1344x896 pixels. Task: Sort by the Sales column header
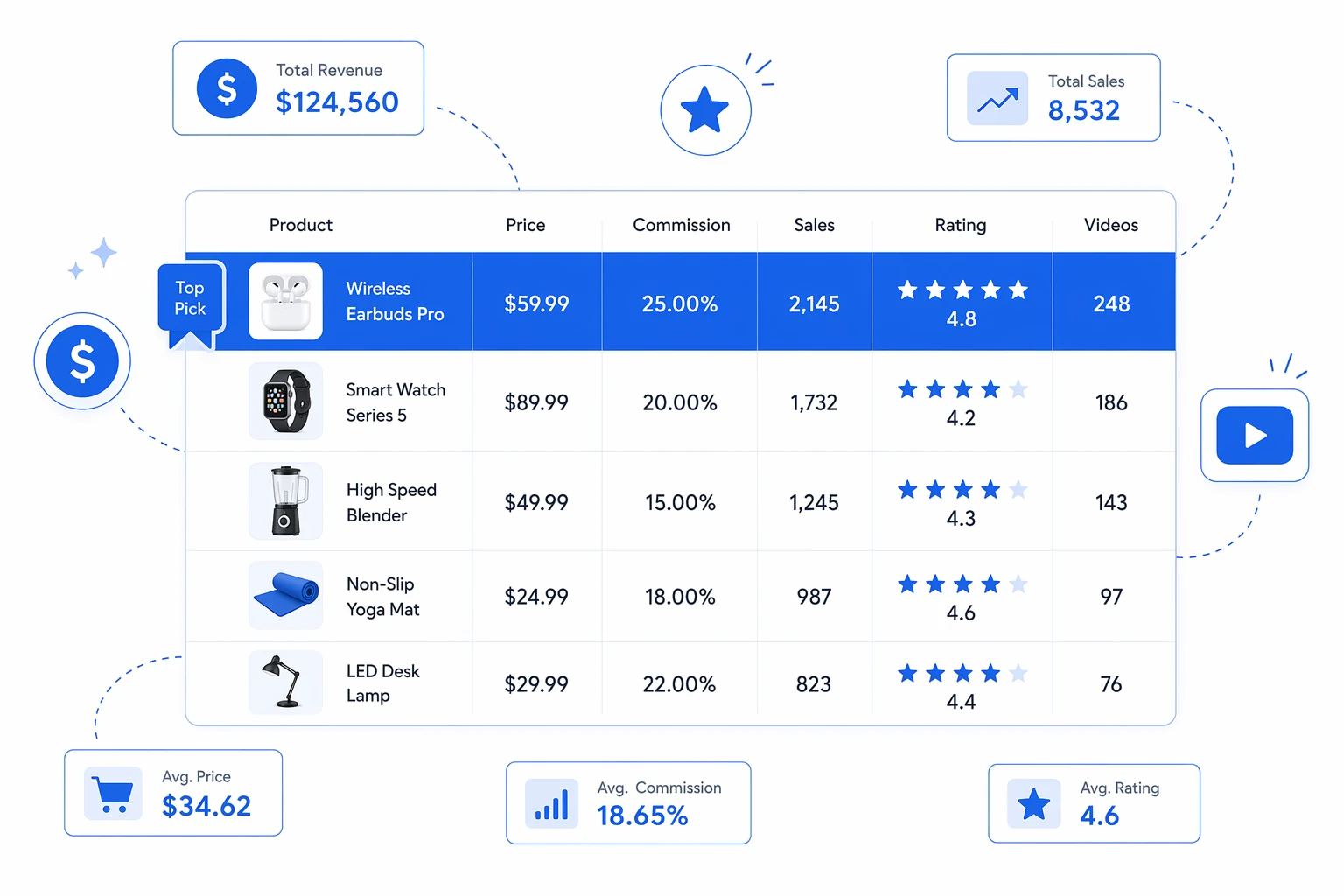[815, 225]
